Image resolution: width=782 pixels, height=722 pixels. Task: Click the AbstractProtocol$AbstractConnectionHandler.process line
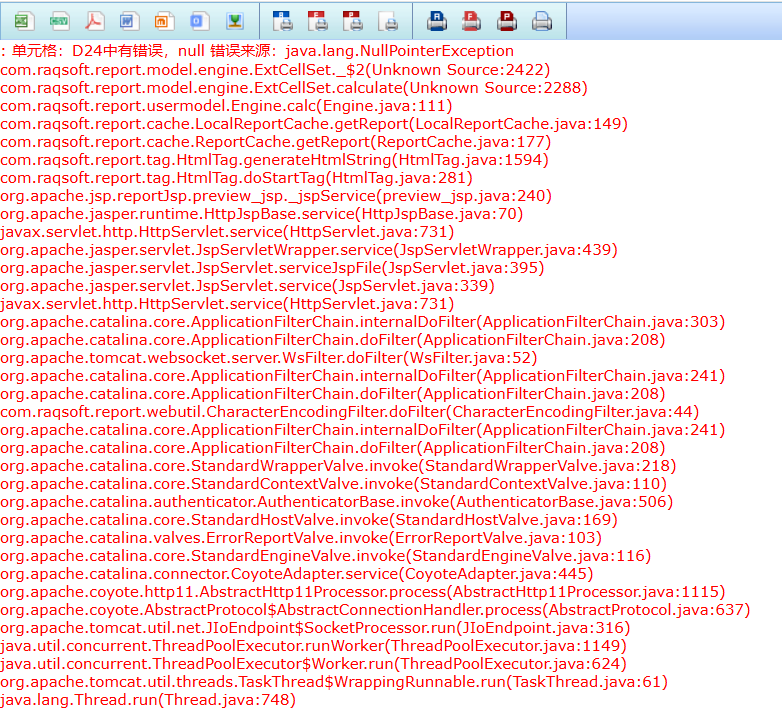375,609
